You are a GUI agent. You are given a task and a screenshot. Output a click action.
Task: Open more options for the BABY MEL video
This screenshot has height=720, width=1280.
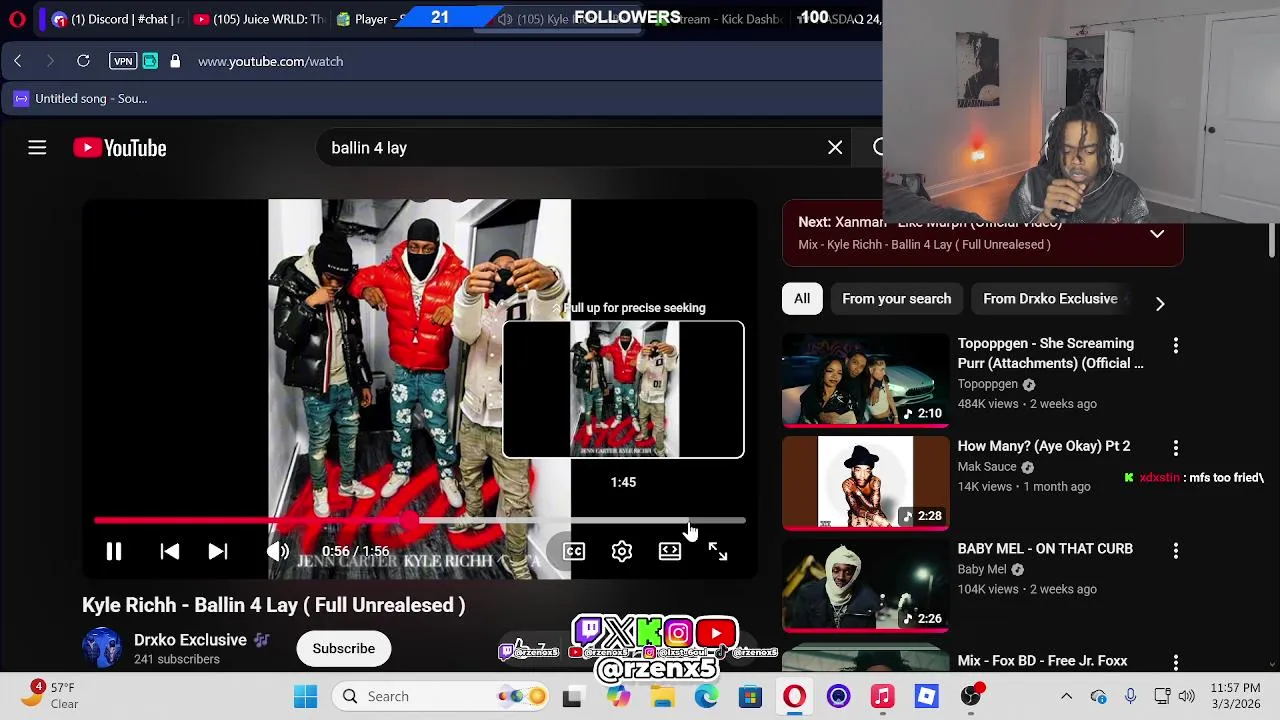pos(1176,551)
